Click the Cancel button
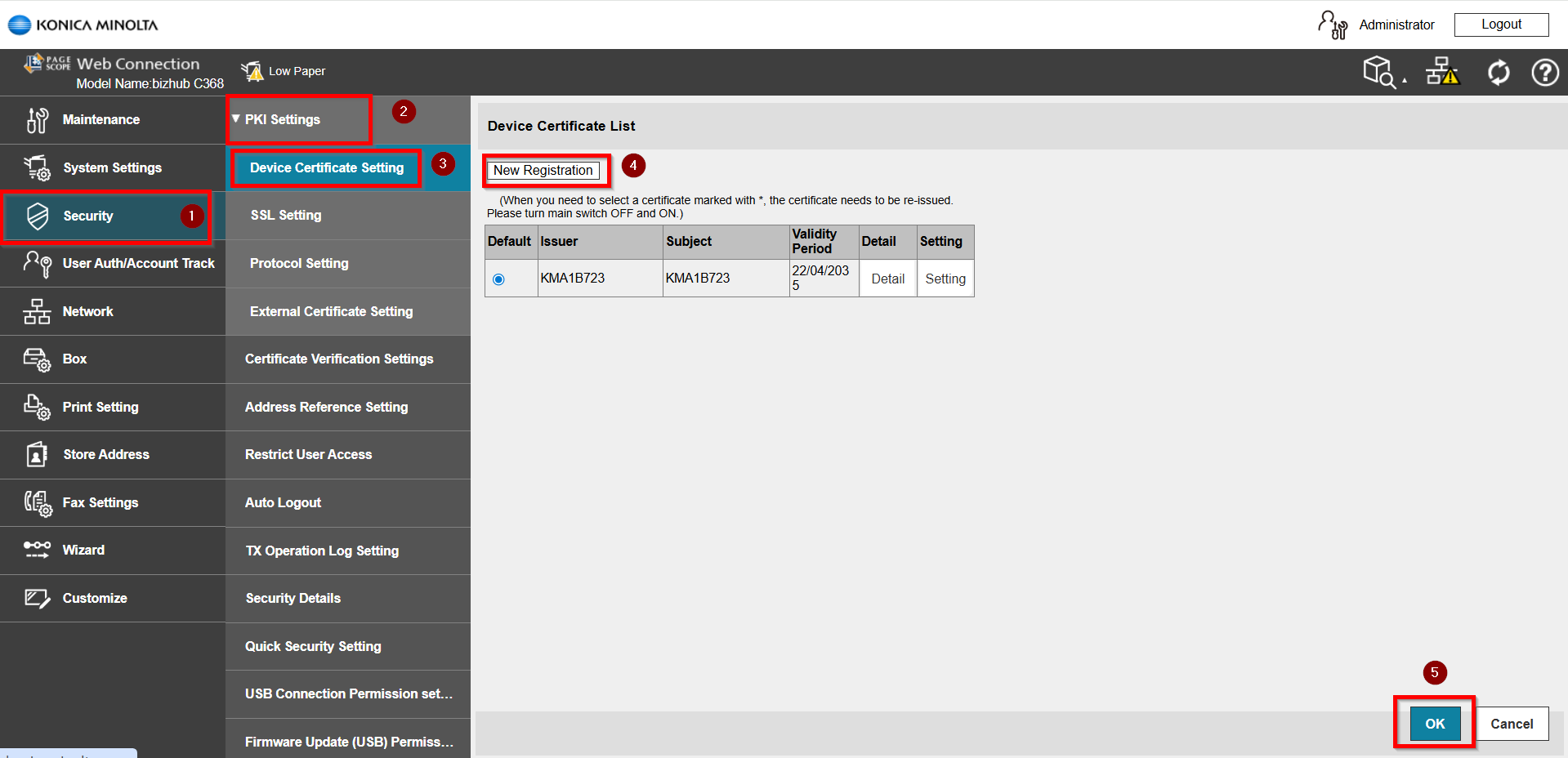The width and height of the screenshot is (1568, 758). 1511,724
